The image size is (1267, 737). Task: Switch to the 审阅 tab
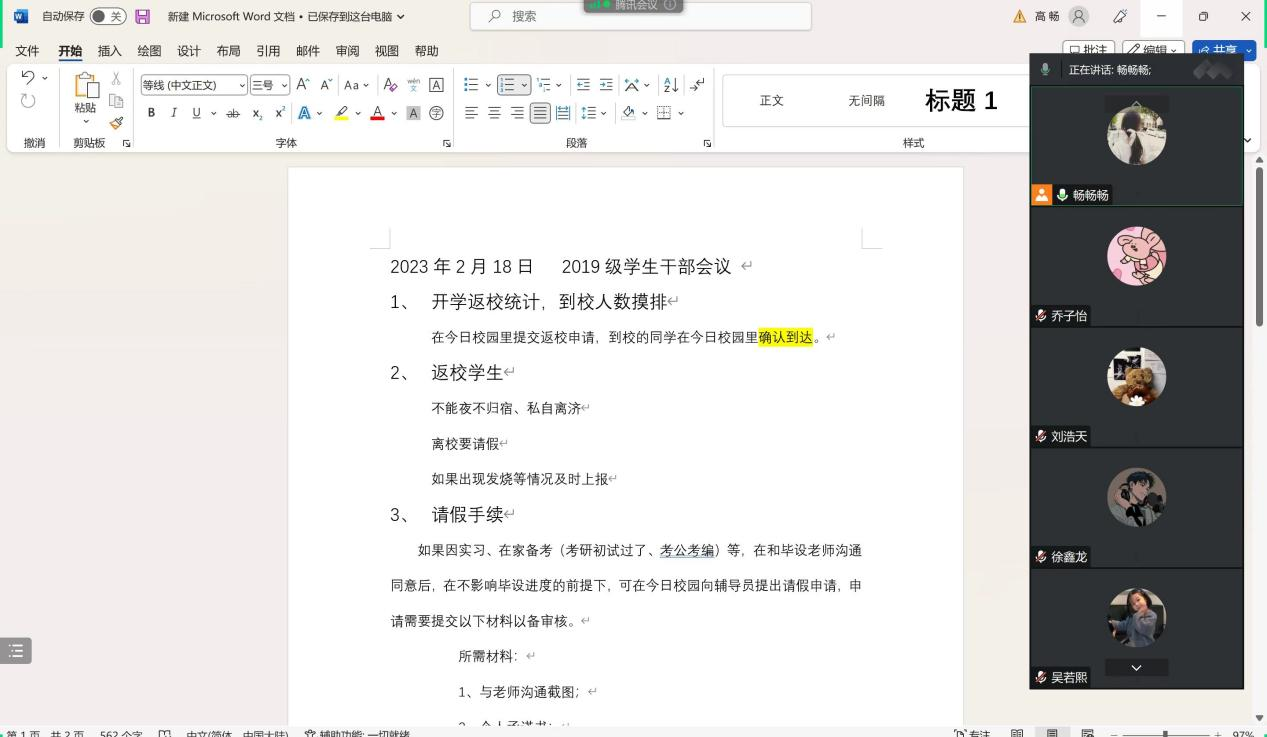tap(347, 51)
